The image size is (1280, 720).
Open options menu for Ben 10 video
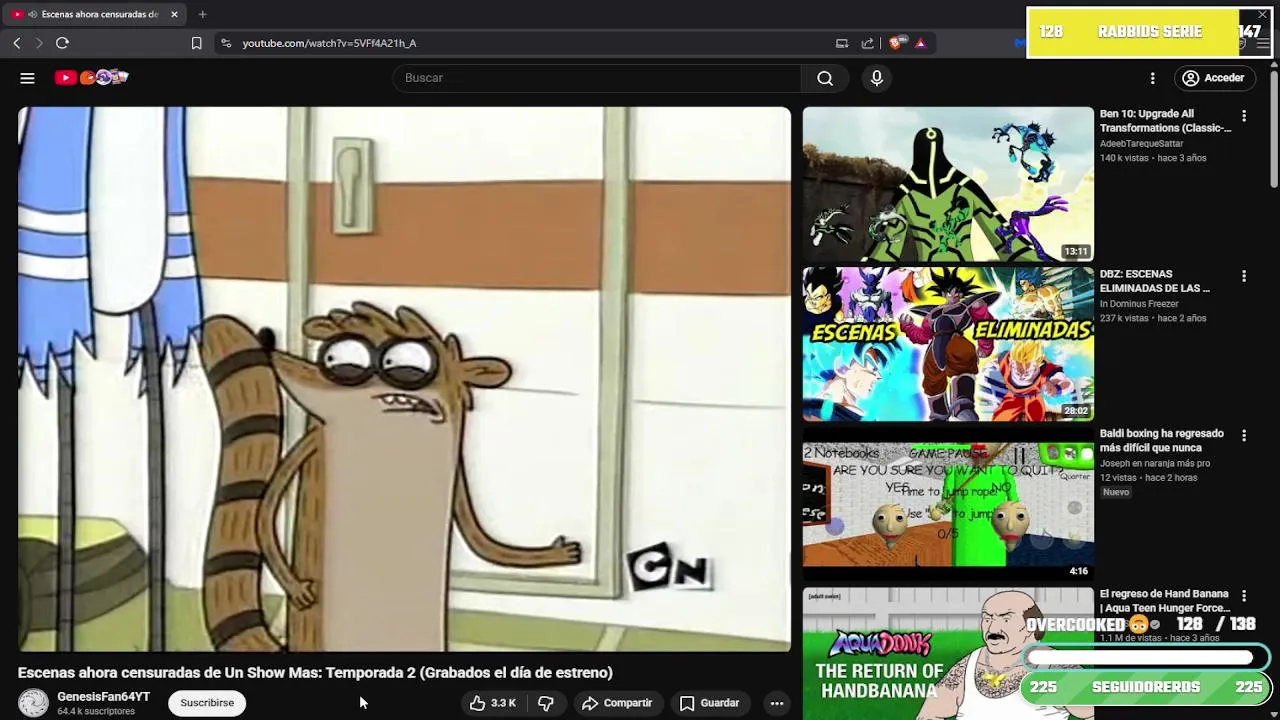click(x=1244, y=116)
